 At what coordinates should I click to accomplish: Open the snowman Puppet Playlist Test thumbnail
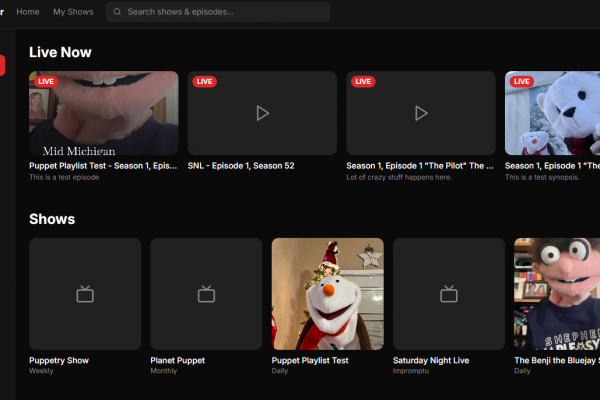point(327,294)
